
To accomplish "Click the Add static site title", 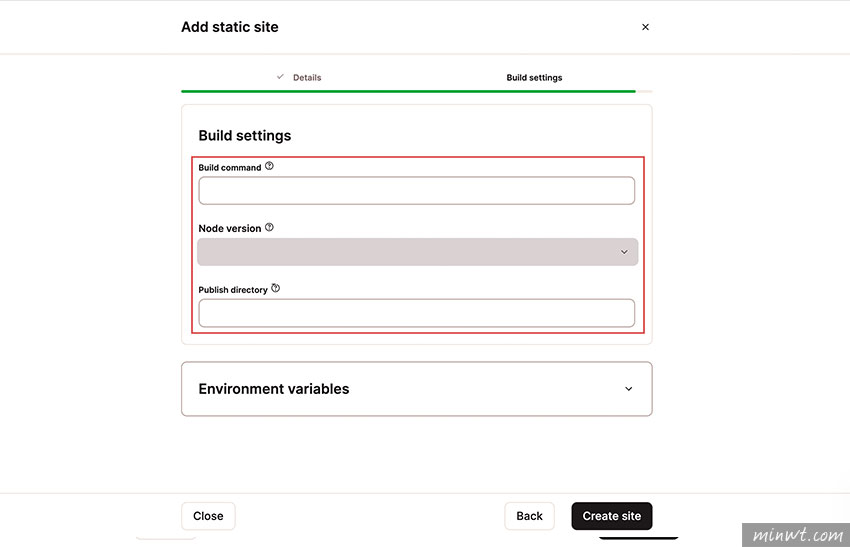I will (230, 27).
